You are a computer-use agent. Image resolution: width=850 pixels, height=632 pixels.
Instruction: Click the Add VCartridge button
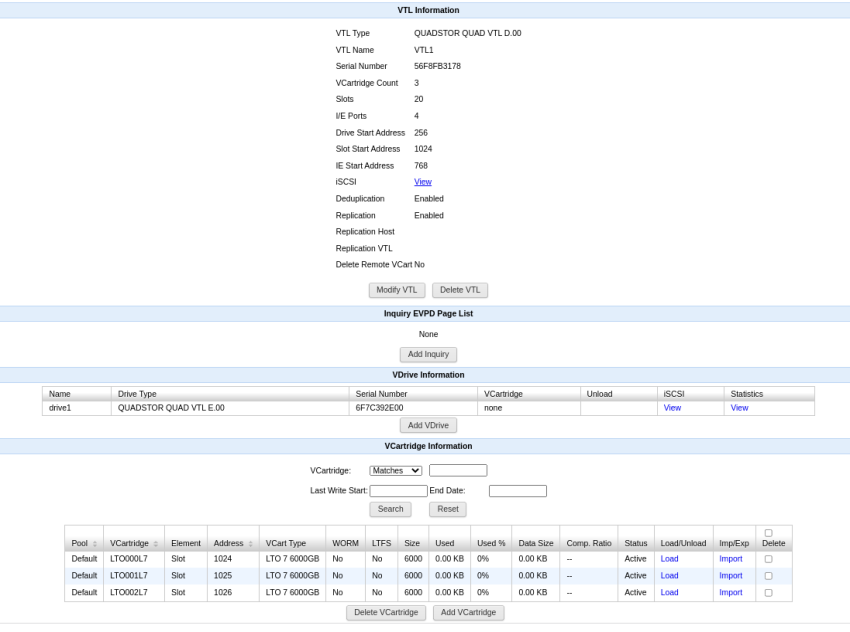(468, 612)
